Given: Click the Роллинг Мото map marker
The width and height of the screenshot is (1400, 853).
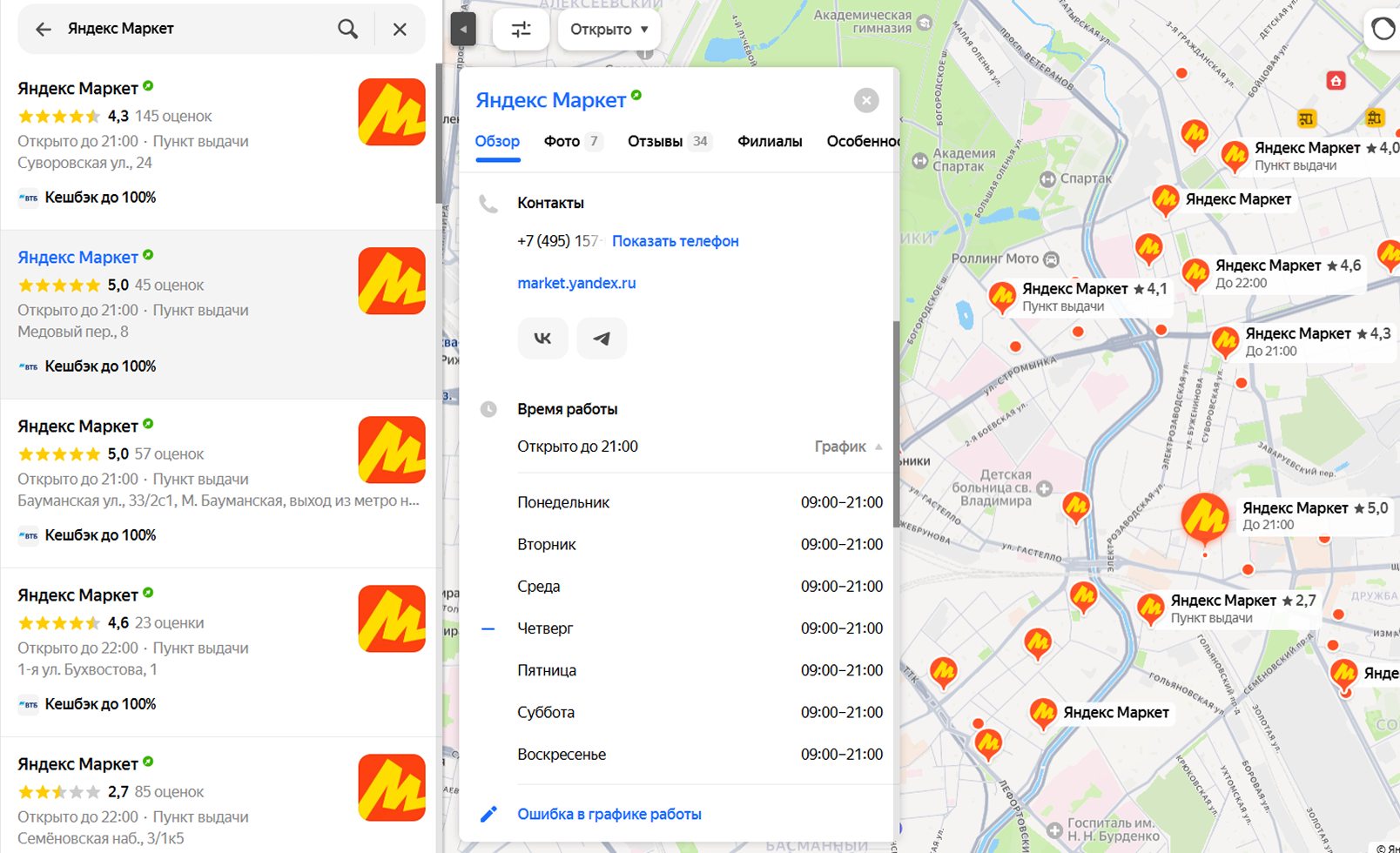Looking at the screenshot, I should pyautogui.click(x=1052, y=259).
